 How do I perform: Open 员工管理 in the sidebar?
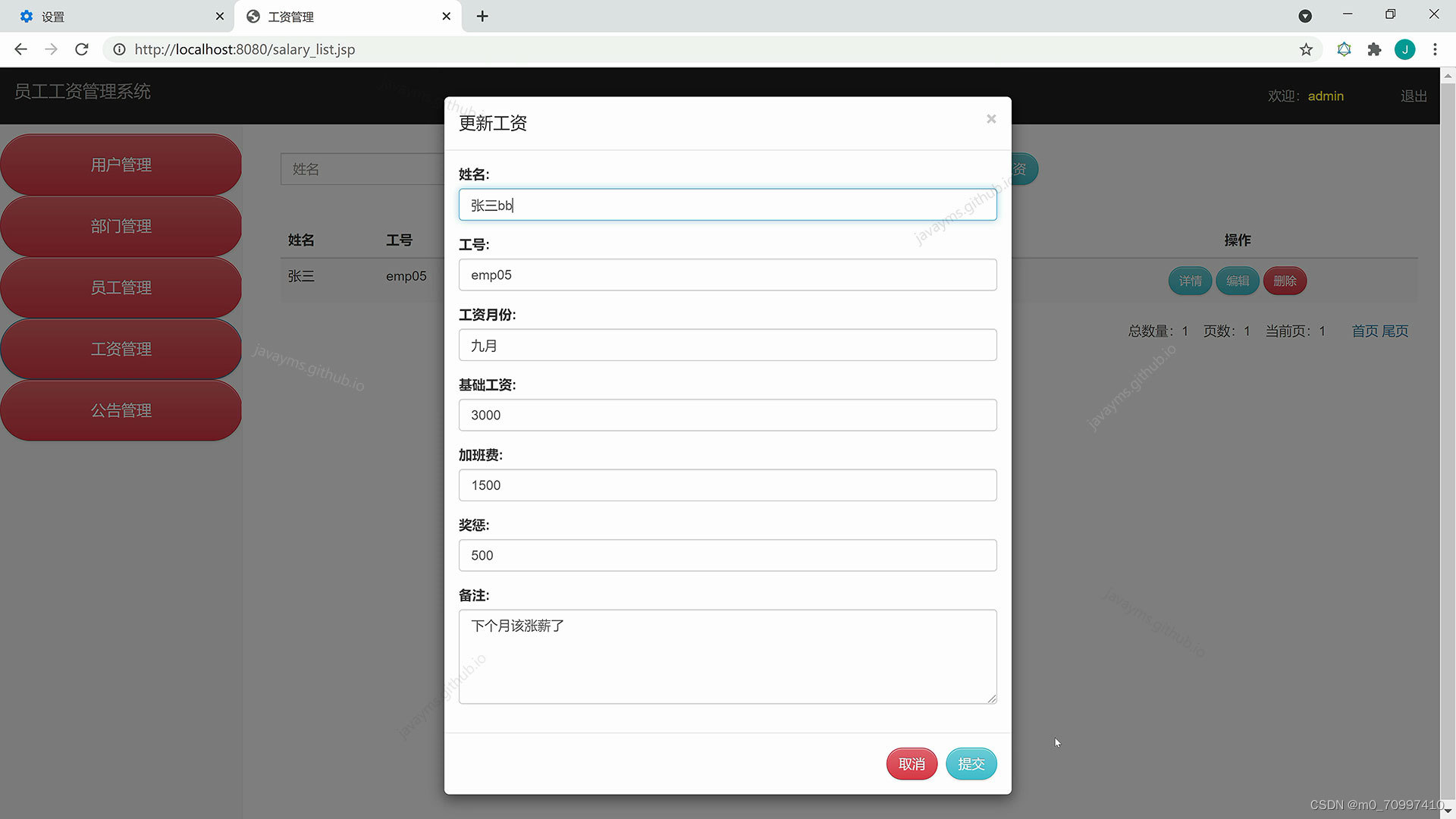pyautogui.click(x=121, y=287)
